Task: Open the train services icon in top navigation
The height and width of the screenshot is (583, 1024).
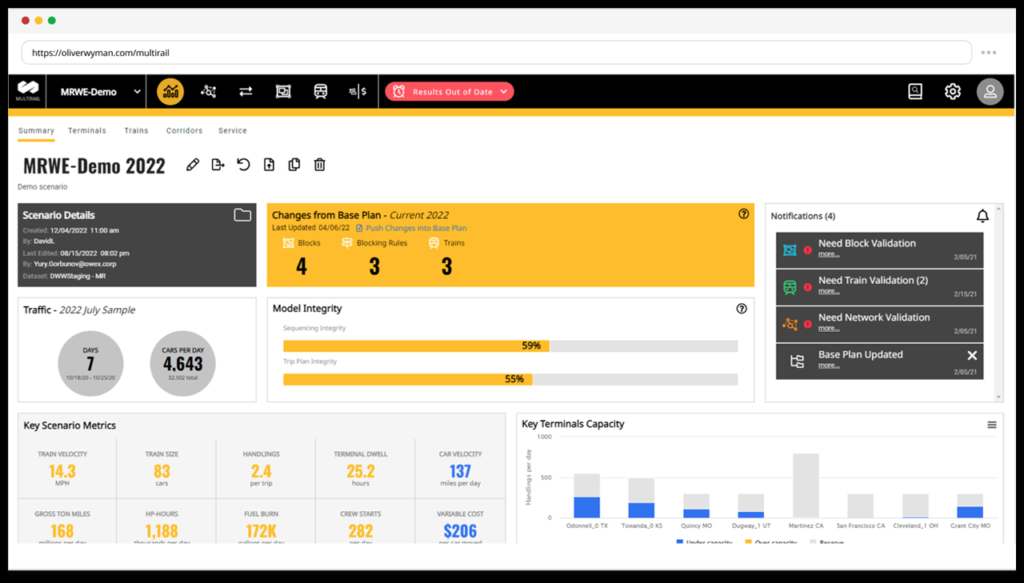Action: [x=320, y=91]
